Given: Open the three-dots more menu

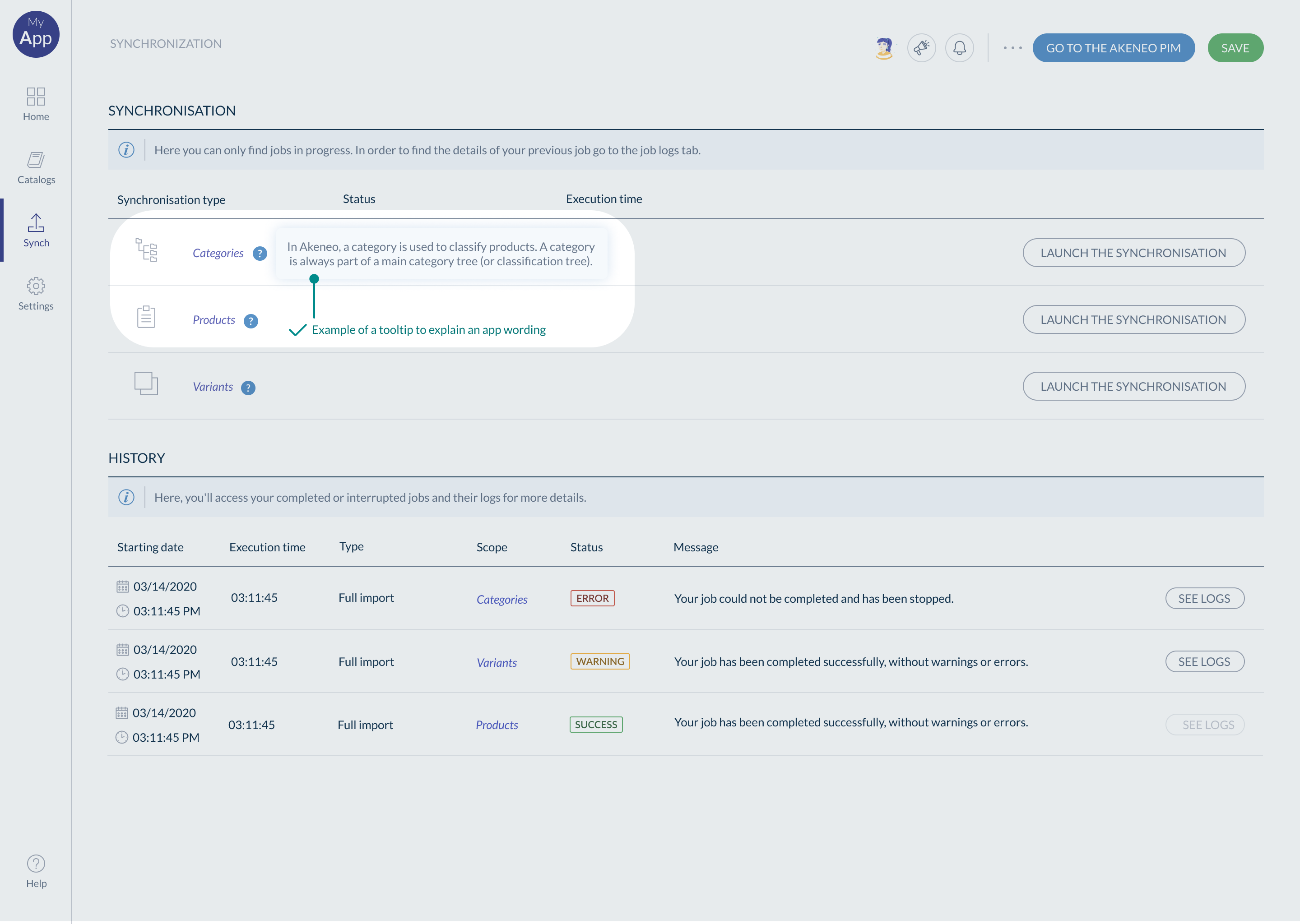Looking at the screenshot, I should [1012, 48].
